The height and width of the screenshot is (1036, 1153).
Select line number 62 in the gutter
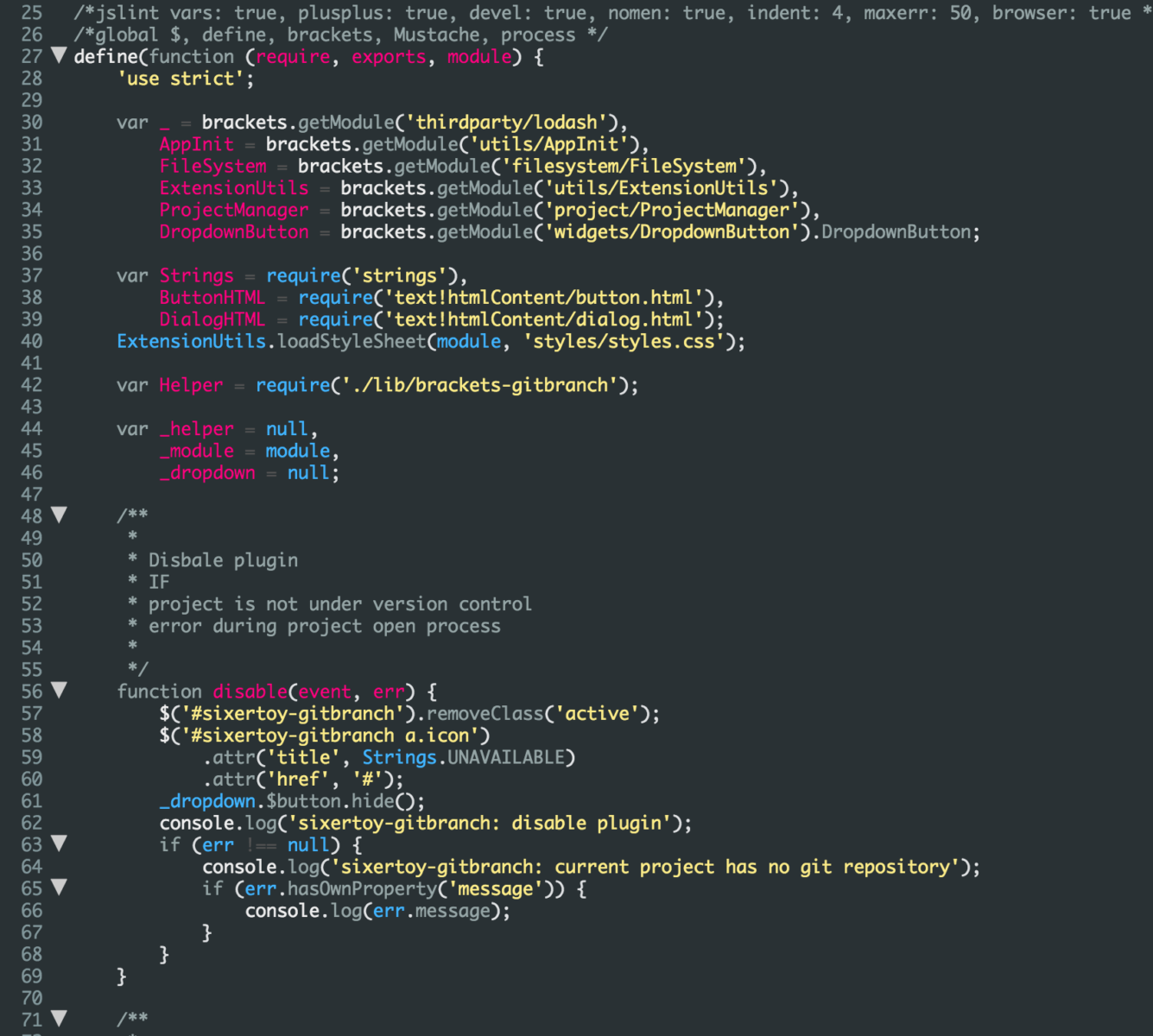32,823
